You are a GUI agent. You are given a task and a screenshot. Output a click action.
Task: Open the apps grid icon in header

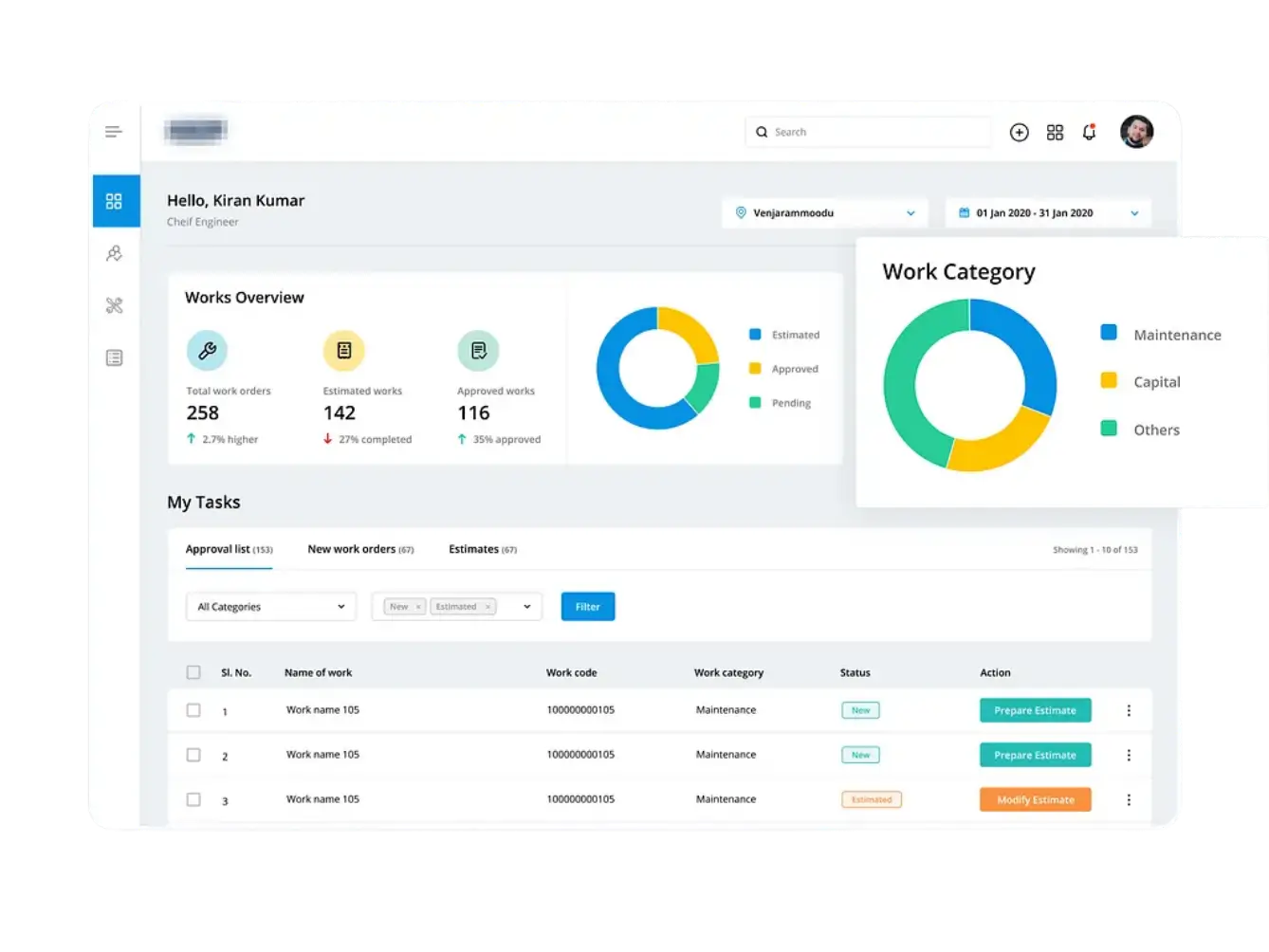1055,133
